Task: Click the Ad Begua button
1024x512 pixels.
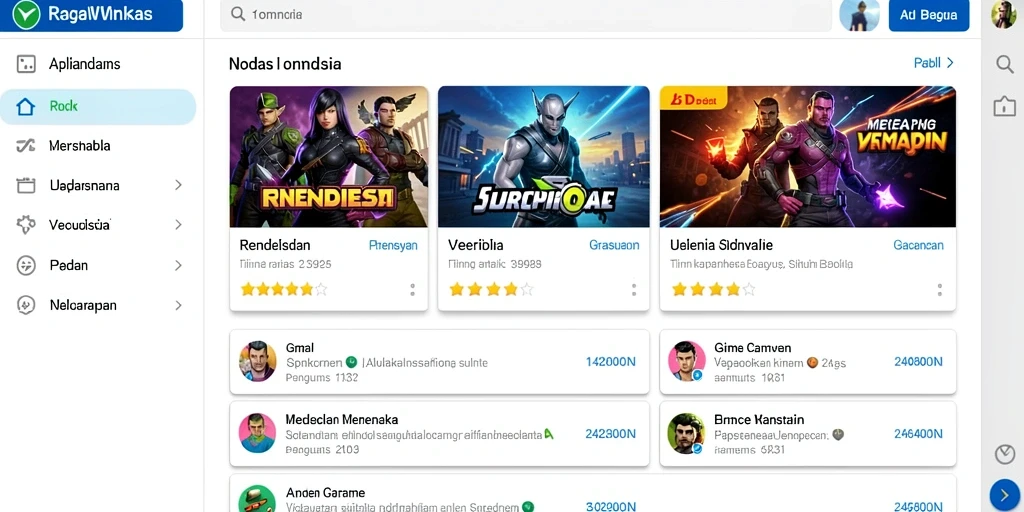Action: click(929, 15)
